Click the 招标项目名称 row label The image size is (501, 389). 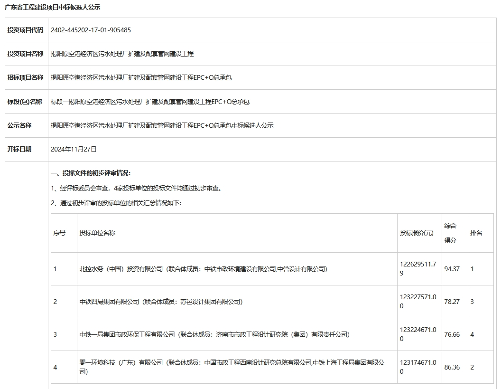pyautogui.click(x=25, y=78)
